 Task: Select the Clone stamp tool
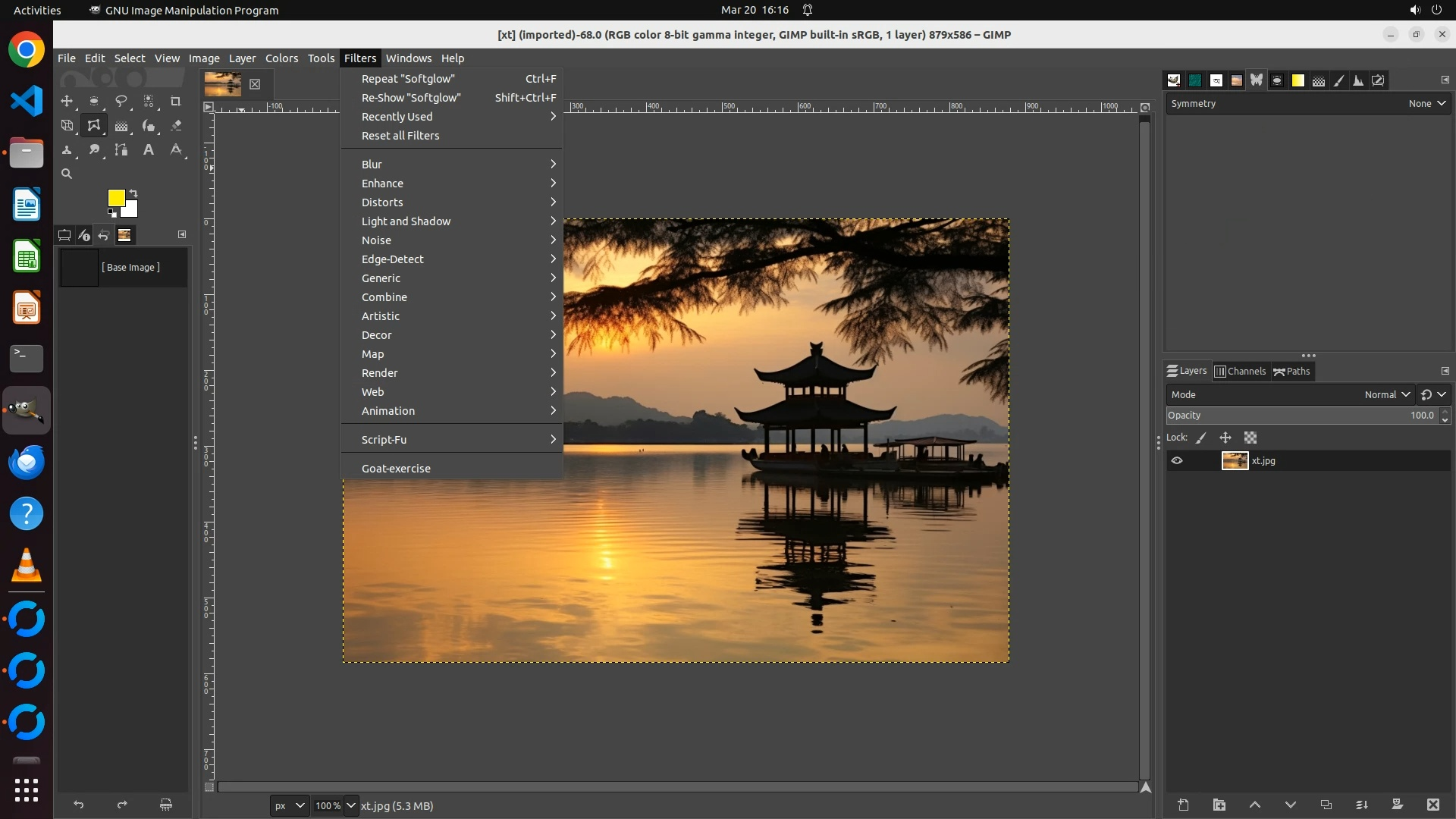coord(67,150)
